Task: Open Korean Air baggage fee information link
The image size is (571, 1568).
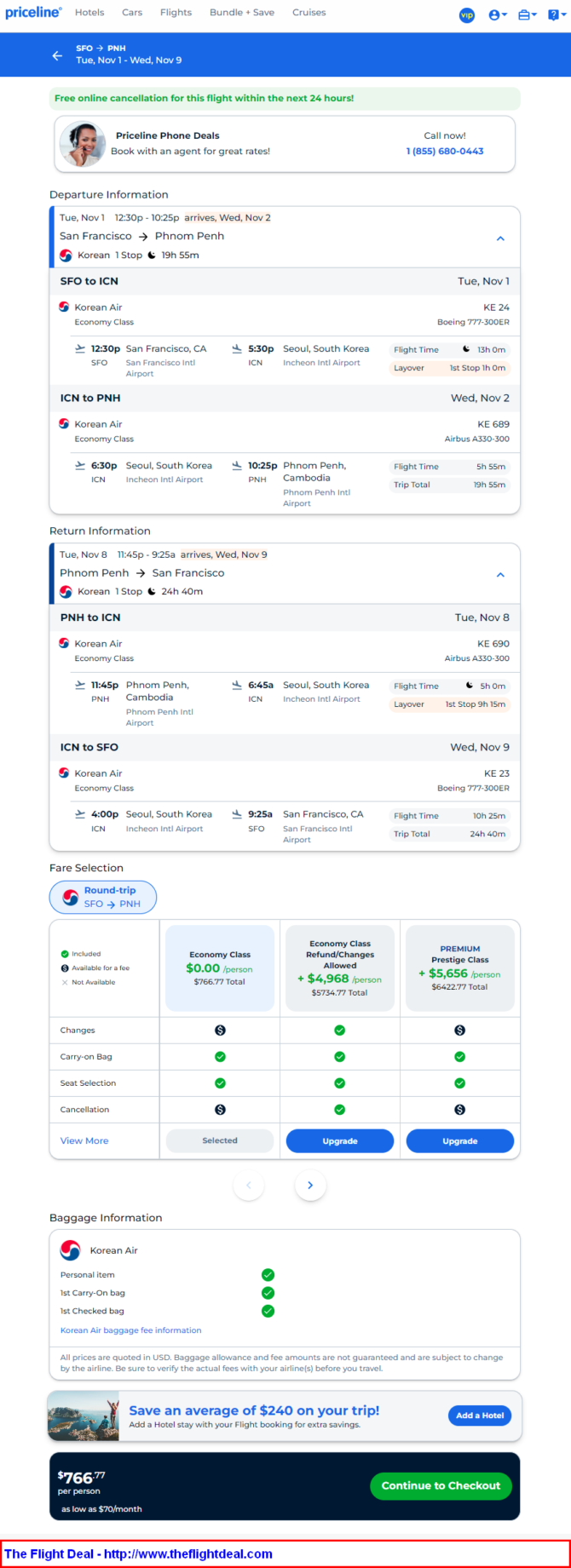Action: point(131,1330)
